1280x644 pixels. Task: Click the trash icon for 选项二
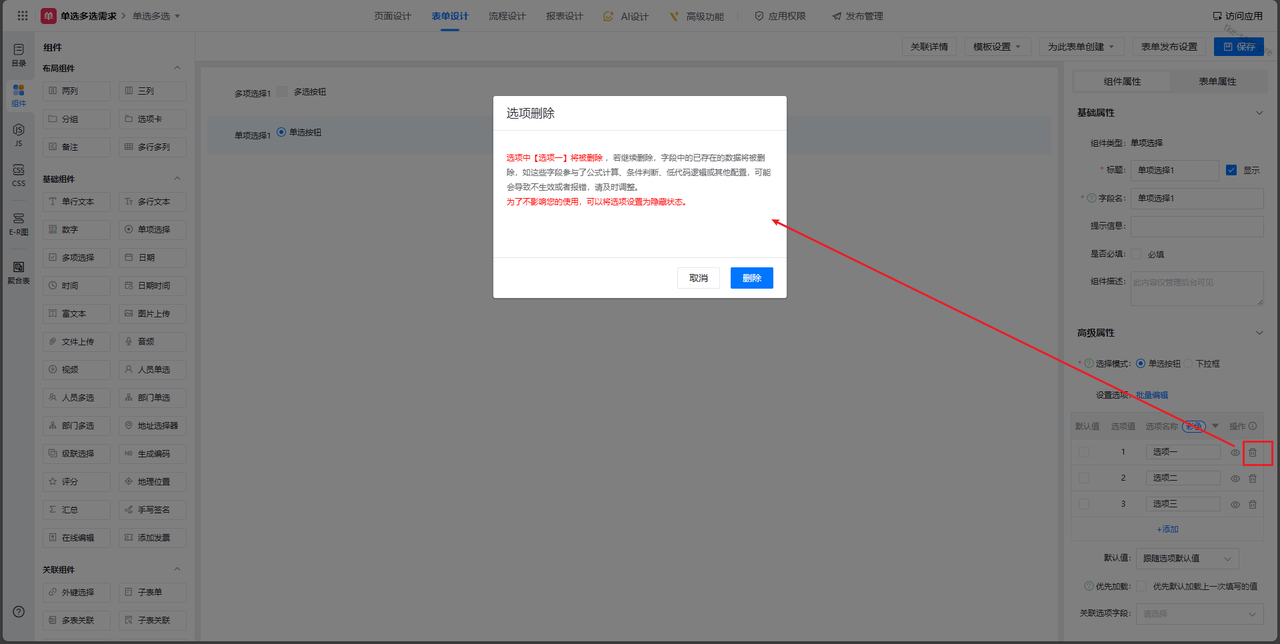pyautogui.click(x=1252, y=478)
